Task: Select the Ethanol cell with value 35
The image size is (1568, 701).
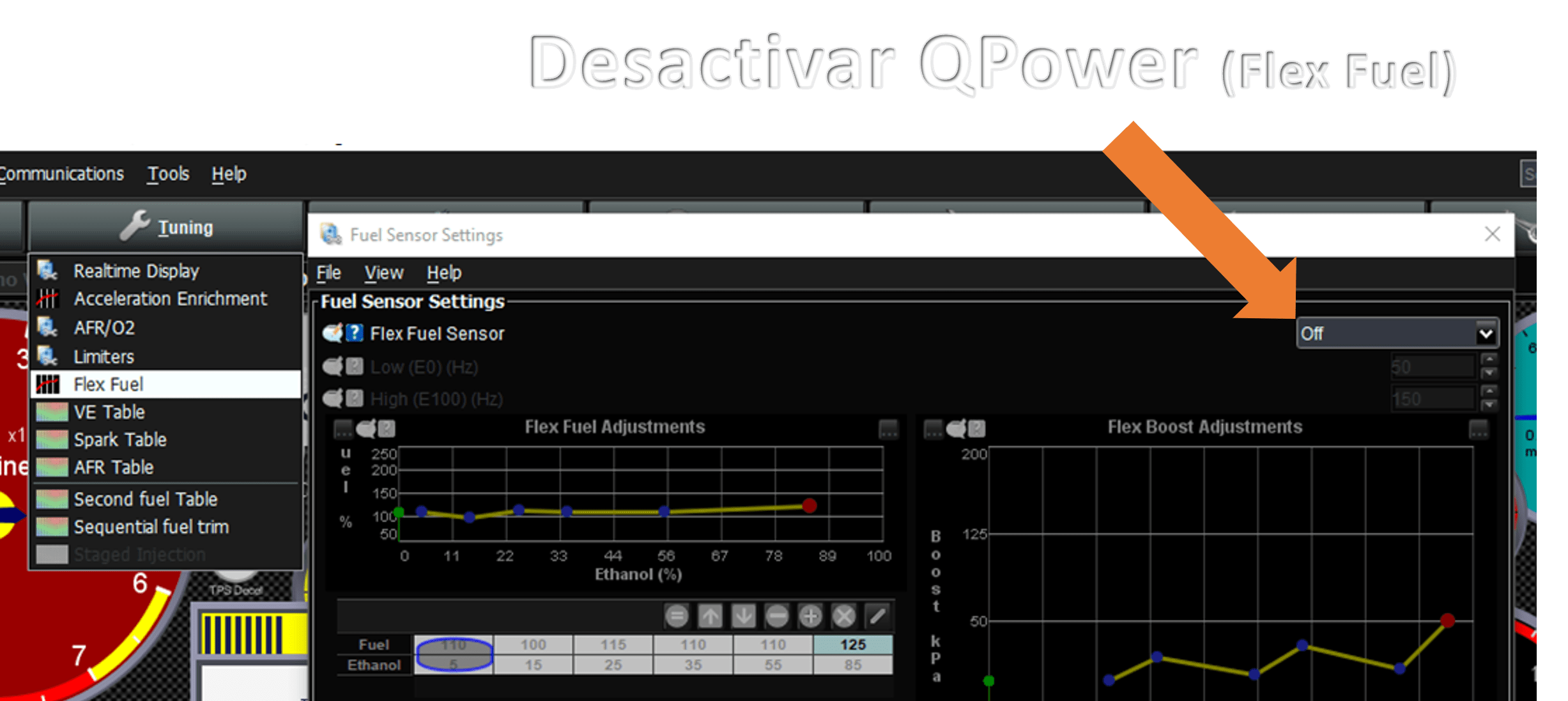Action: (x=693, y=665)
